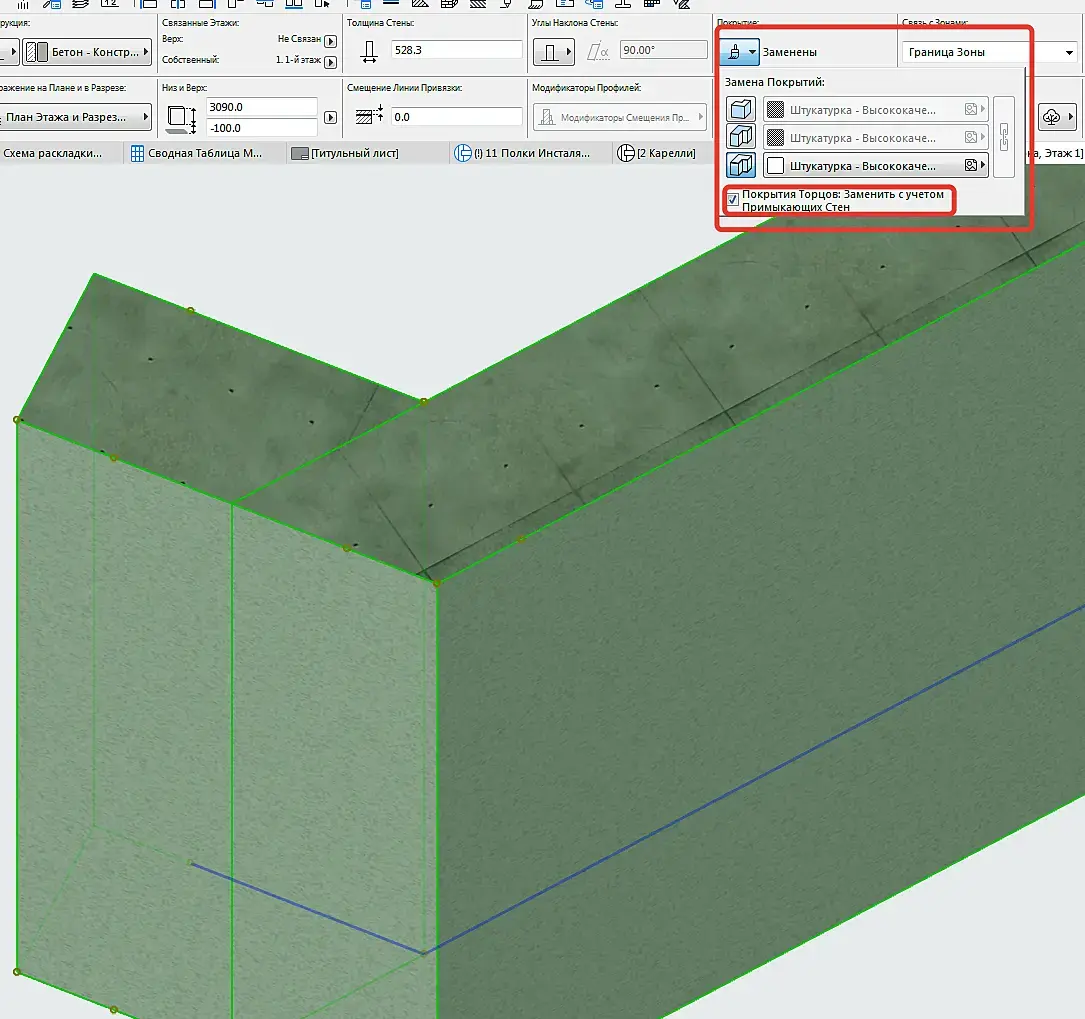The image size is (1085, 1019).
Task: Click the Не Связан value
Action: click(x=299, y=39)
